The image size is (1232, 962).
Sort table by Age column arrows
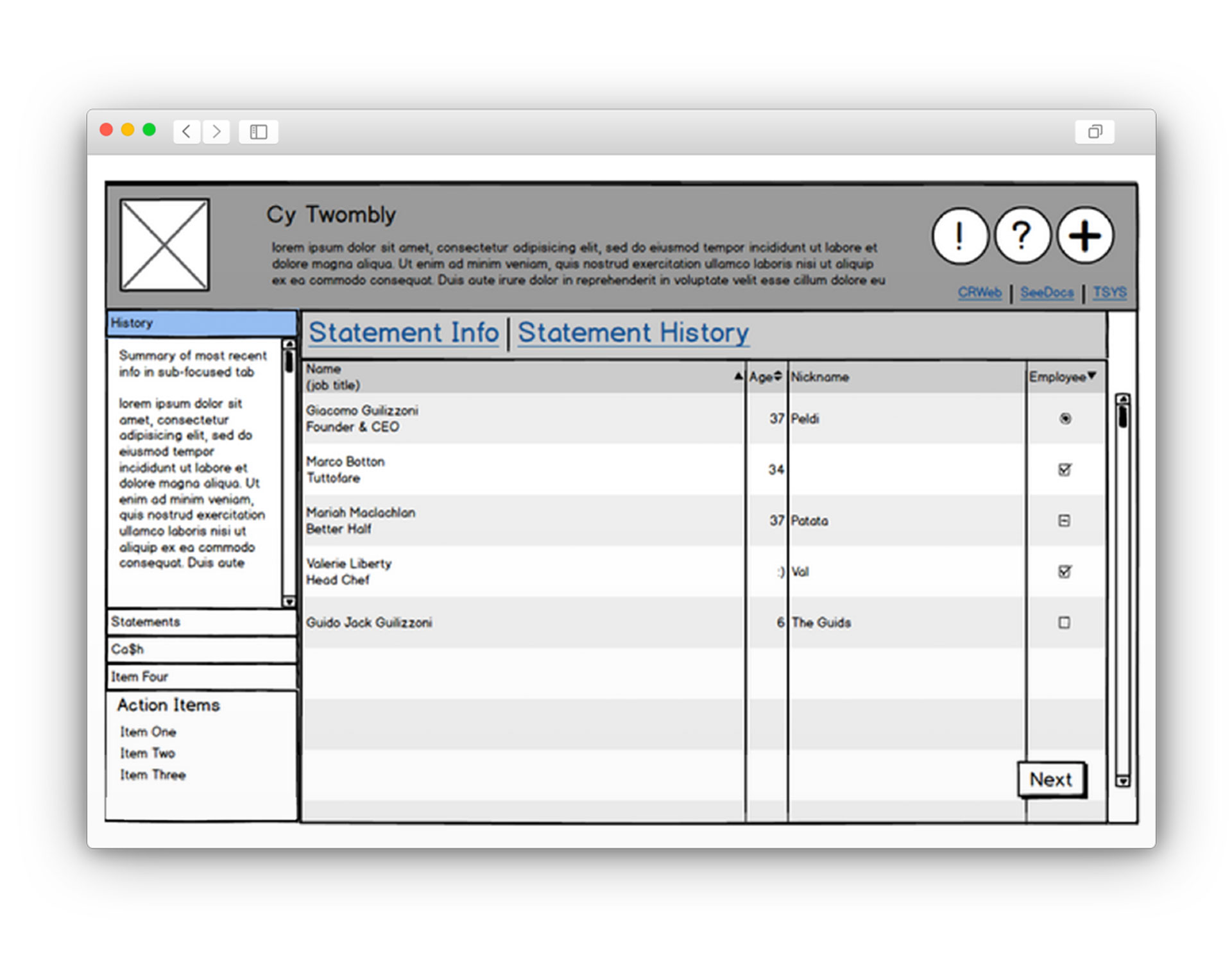778,376
